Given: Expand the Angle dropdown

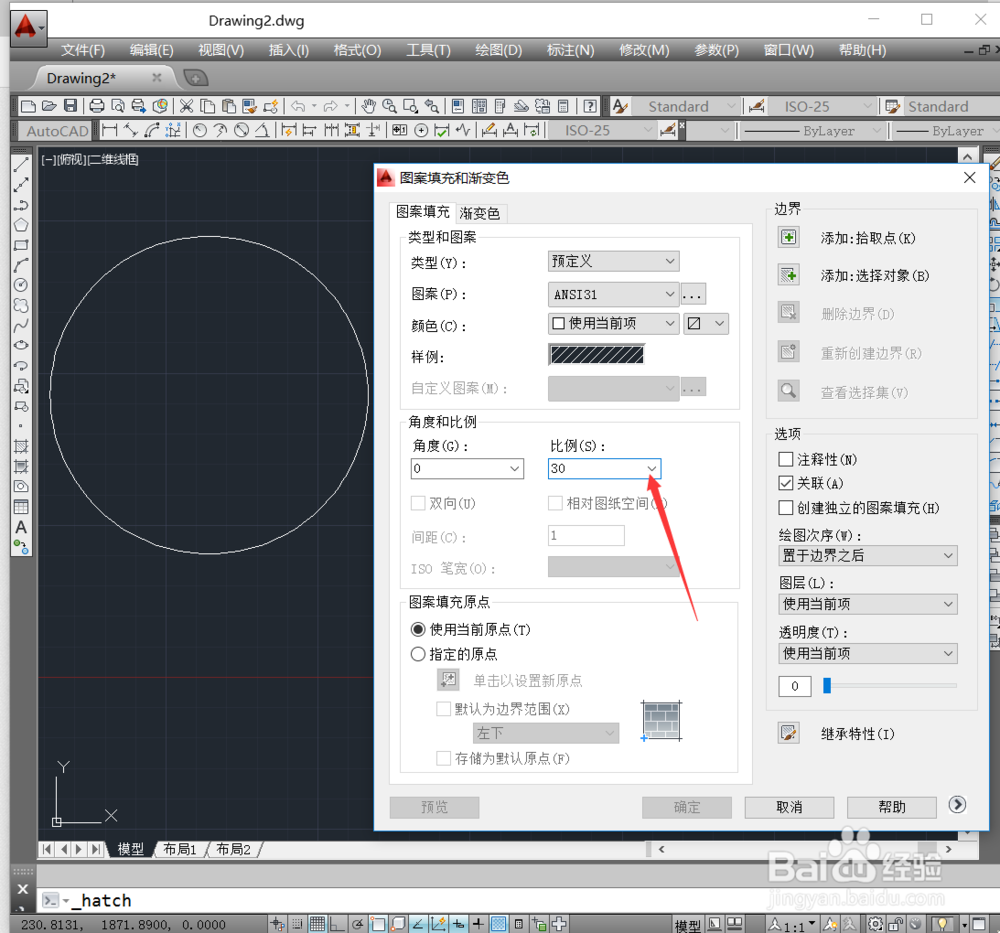Looking at the screenshot, I should pos(515,469).
